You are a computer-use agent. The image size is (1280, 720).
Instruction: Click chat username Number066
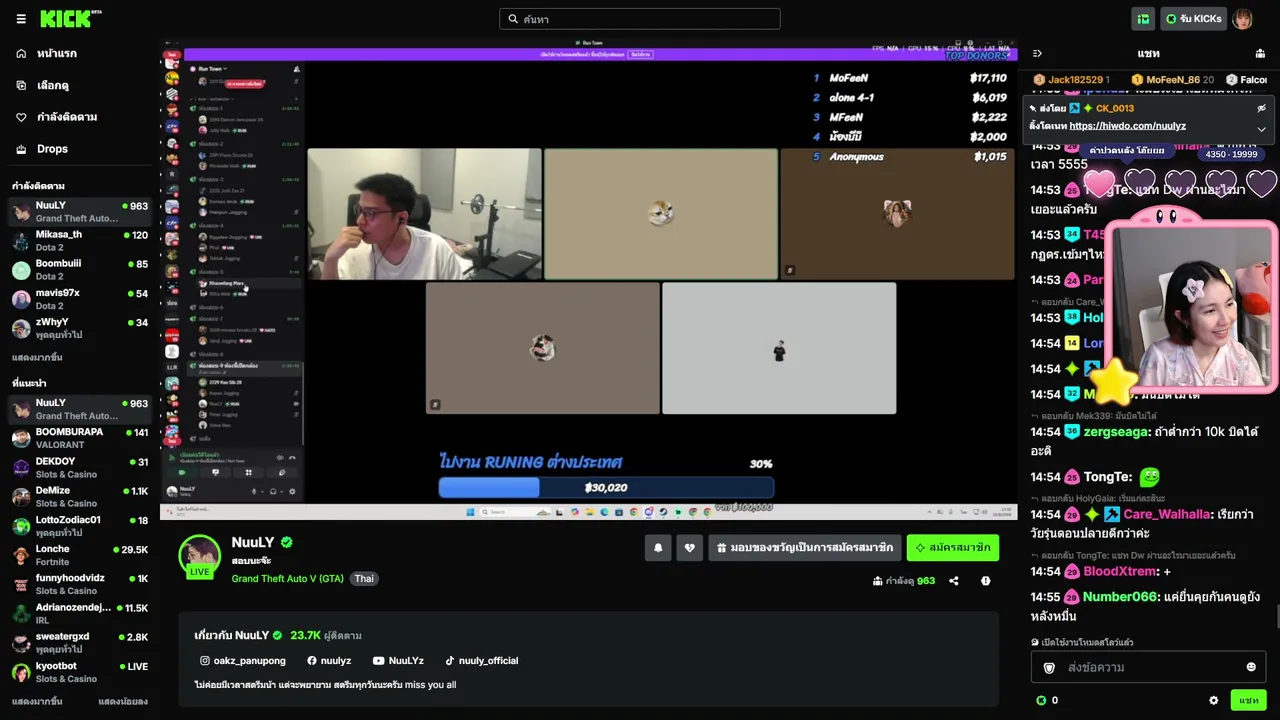[x=1120, y=597]
